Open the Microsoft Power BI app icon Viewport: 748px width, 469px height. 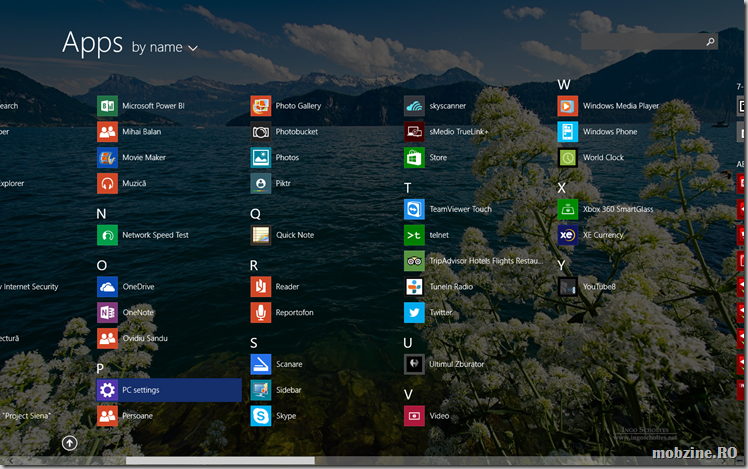[107, 106]
